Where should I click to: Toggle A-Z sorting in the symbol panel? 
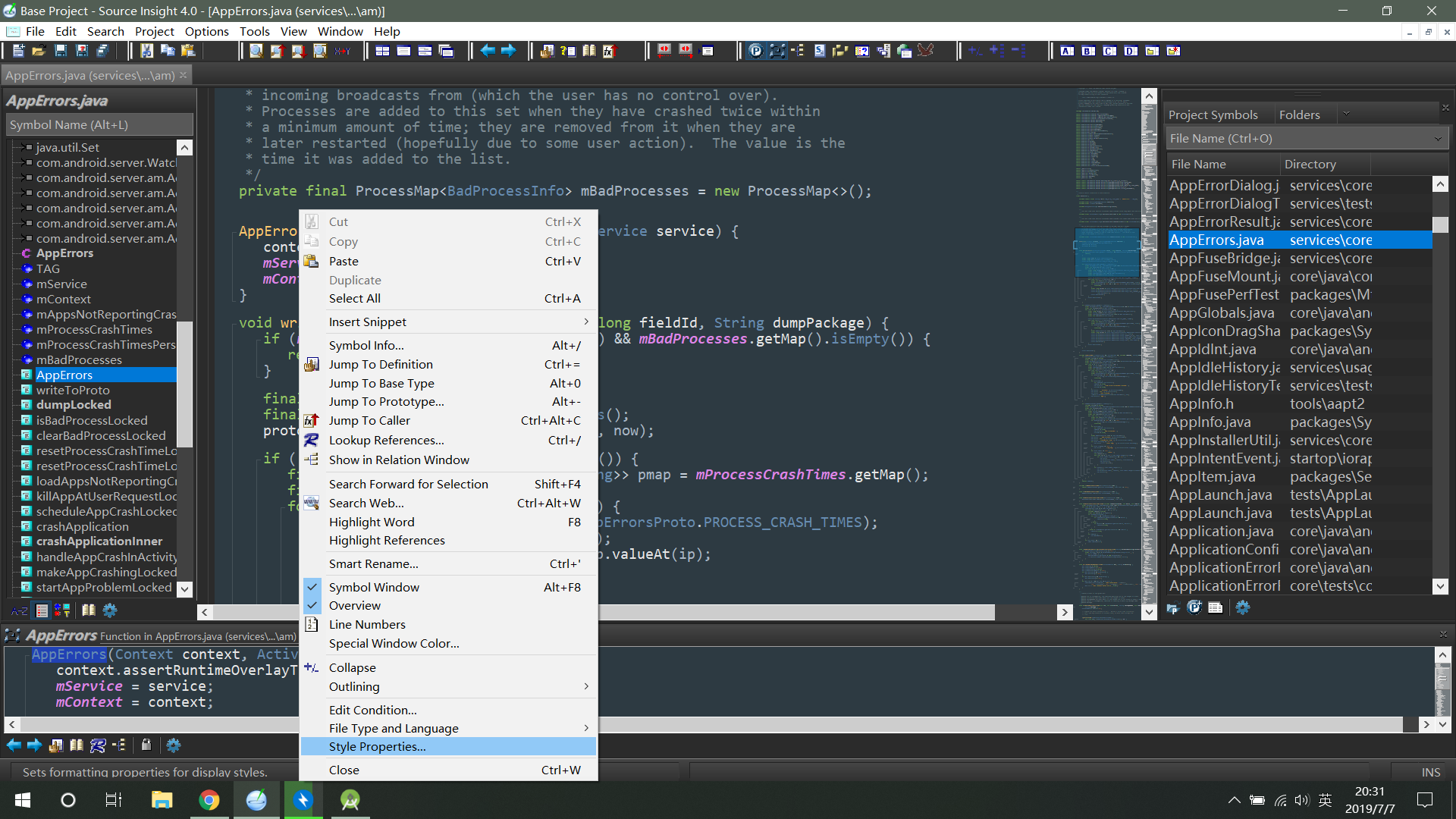[20, 610]
